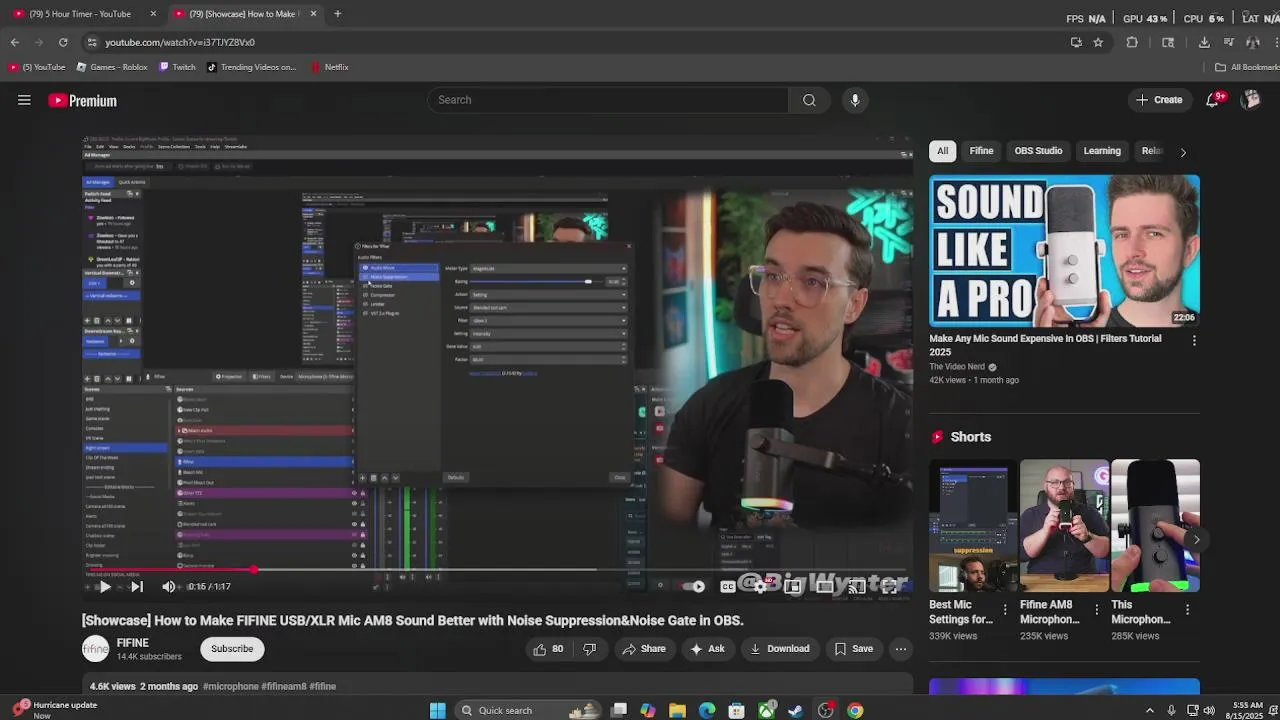
Task: Select the Fifine filter chip
Action: [981, 151]
